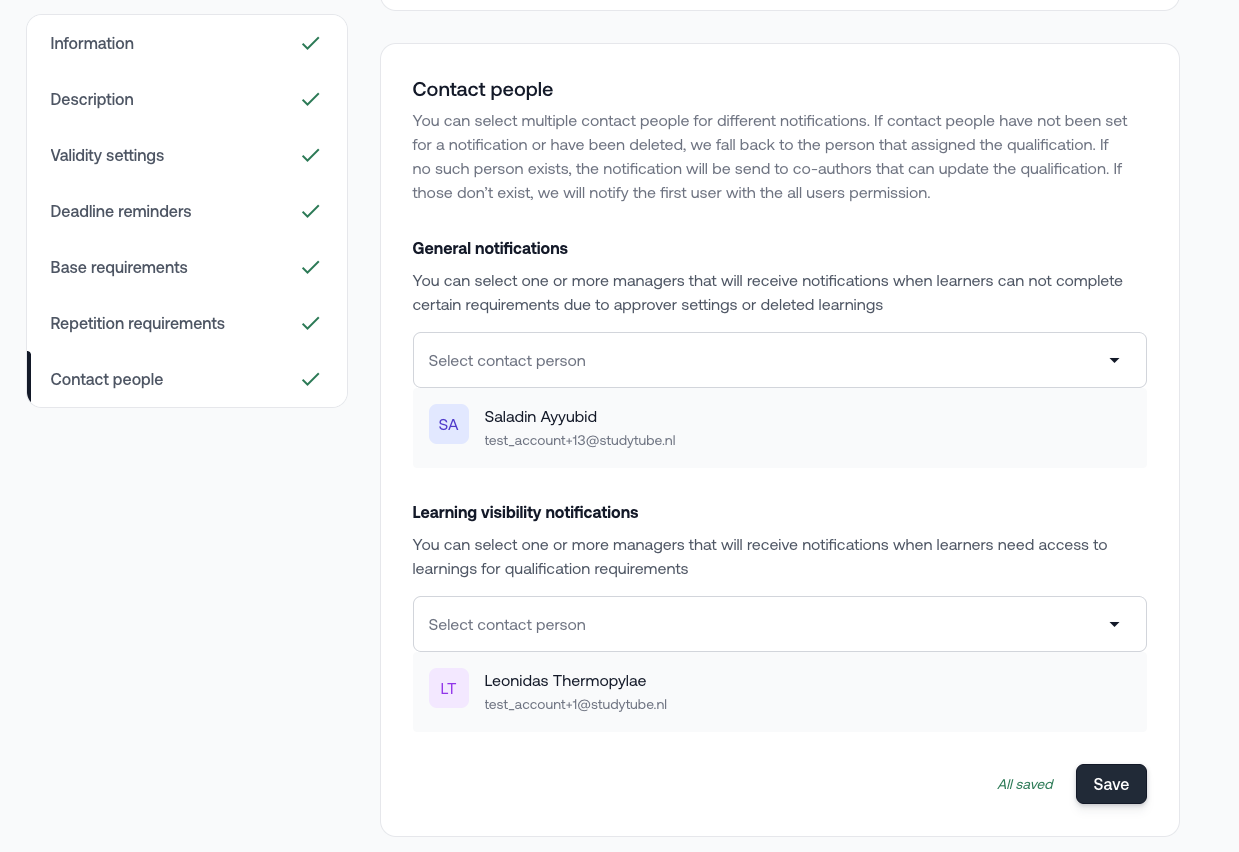The height and width of the screenshot is (852, 1239).
Task: Select the Repetition requirements section
Action: point(138,324)
